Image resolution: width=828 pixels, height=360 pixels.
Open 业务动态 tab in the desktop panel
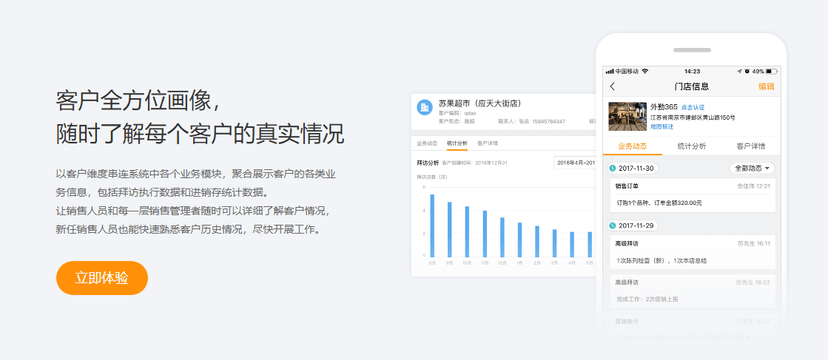pyautogui.click(x=427, y=143)
